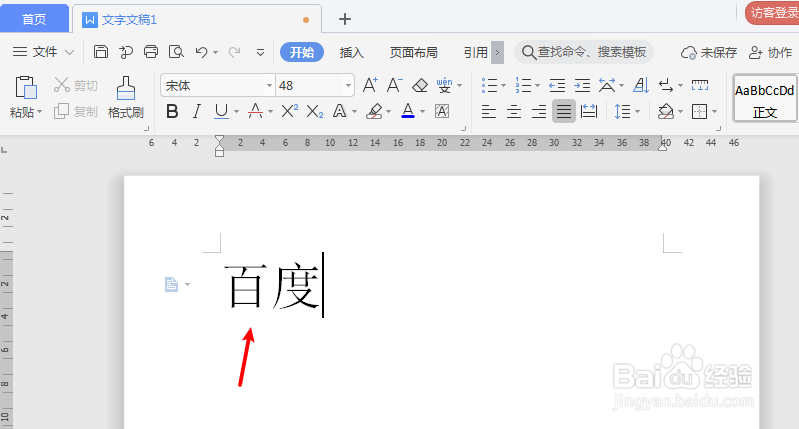This screenshot has width=799, height=429.
Task: Click the borders grid icon
Action: [699, 111]
